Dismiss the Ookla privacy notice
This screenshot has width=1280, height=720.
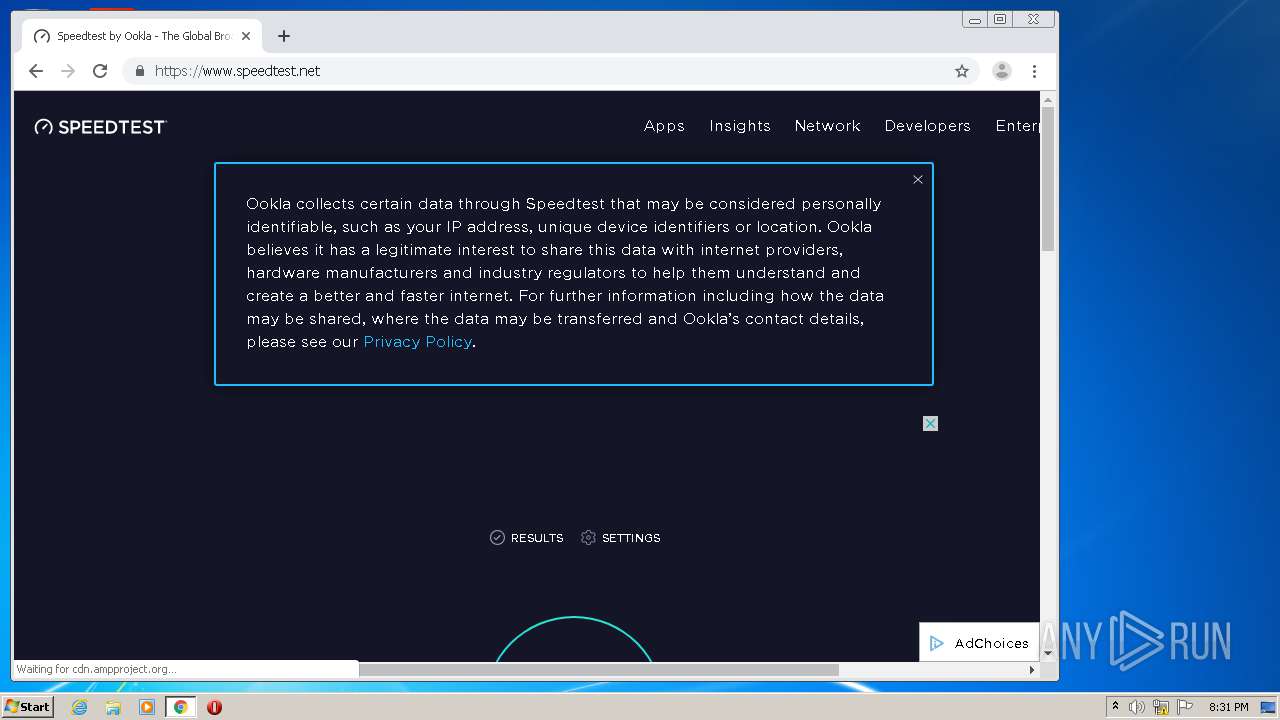(918, 179)
